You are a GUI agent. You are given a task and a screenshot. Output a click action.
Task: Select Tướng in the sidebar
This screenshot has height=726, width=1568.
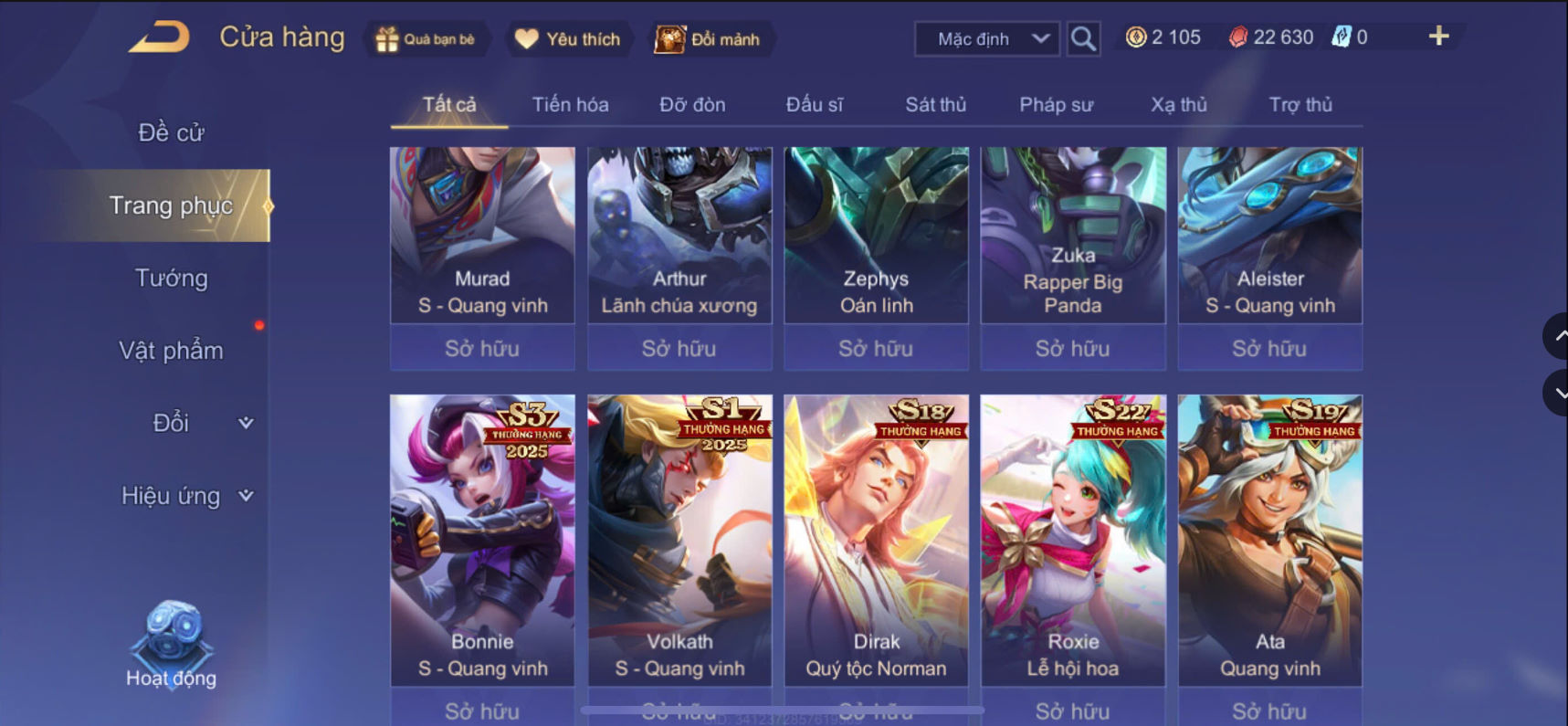172,278
